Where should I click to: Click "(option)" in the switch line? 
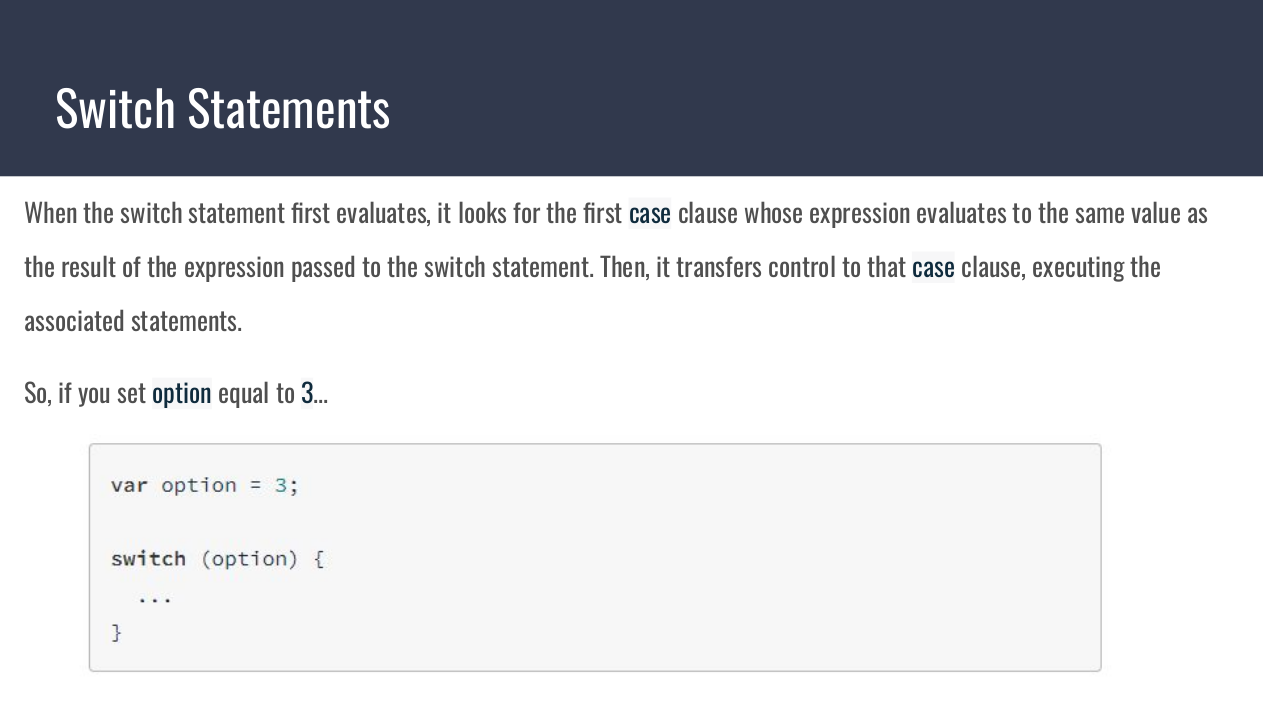(x=249, y=559)
